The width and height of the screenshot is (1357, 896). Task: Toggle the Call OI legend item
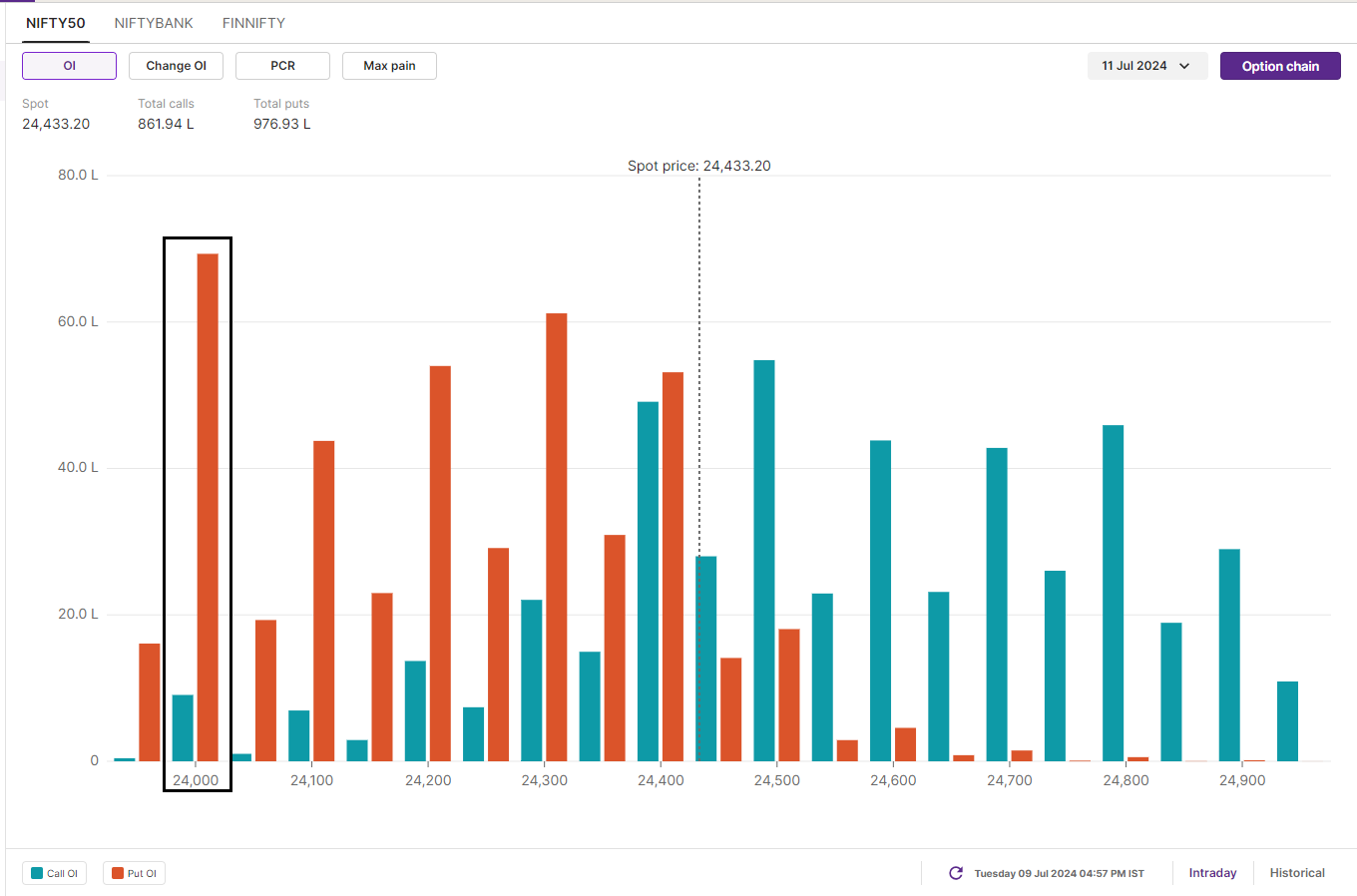click(x=54, y=873)
